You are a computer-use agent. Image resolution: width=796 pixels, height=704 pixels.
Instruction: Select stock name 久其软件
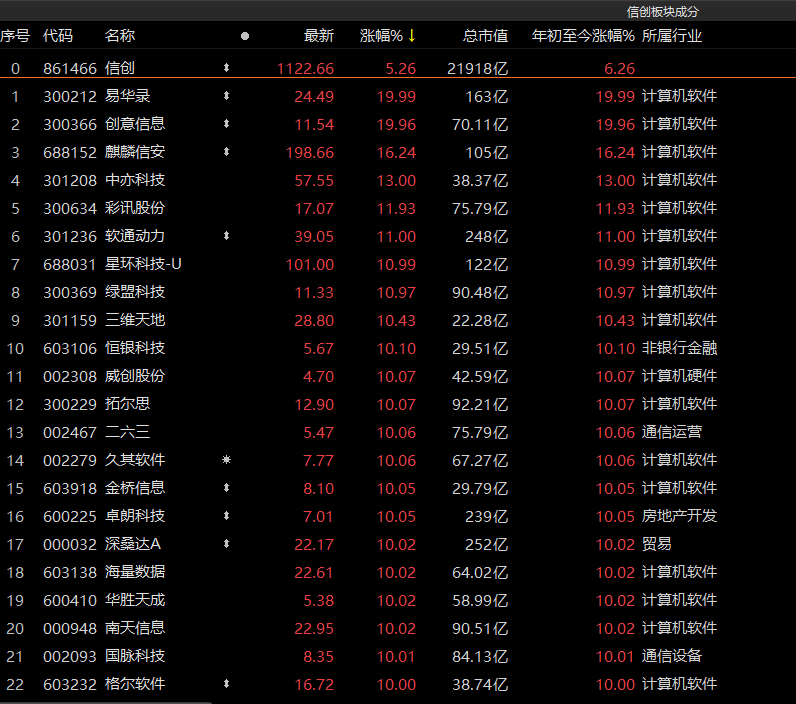pyautogui.click(x=135, y=460)
